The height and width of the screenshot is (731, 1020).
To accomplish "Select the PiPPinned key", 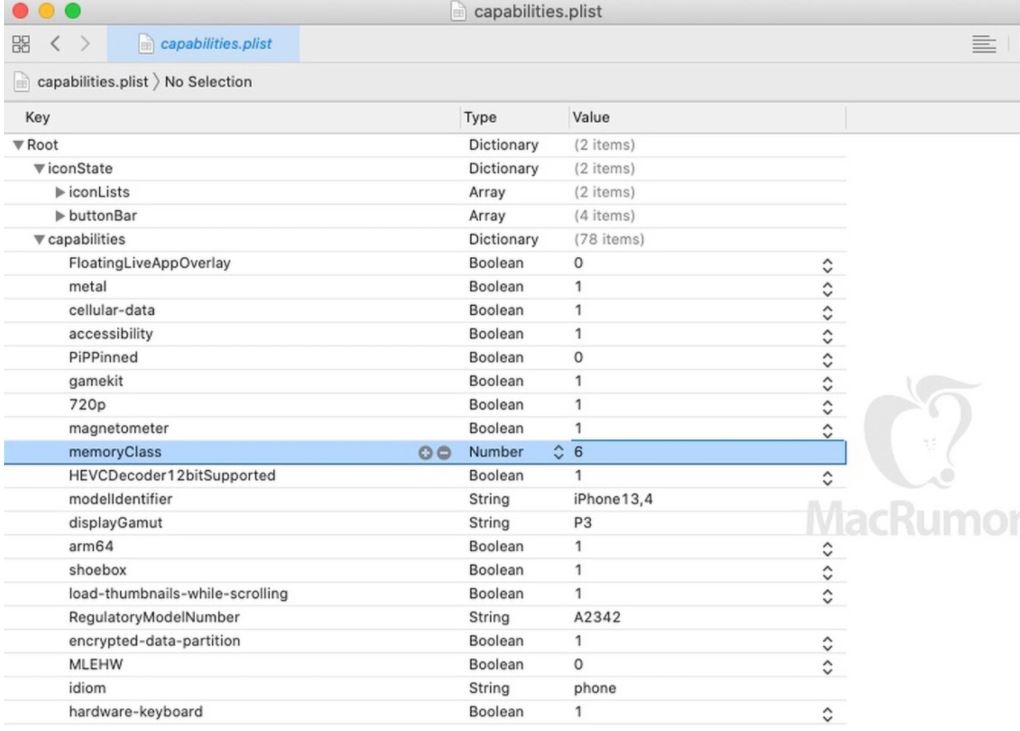I will (x=103, y=358).
